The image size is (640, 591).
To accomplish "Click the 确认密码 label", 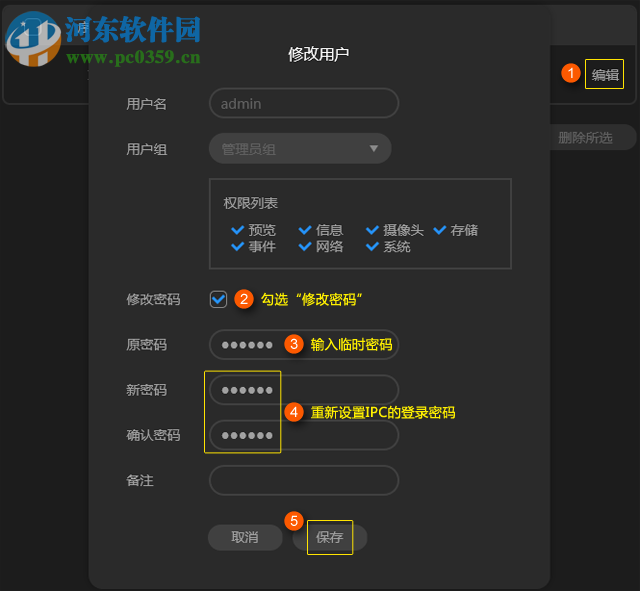I will (x=153, y=435).
